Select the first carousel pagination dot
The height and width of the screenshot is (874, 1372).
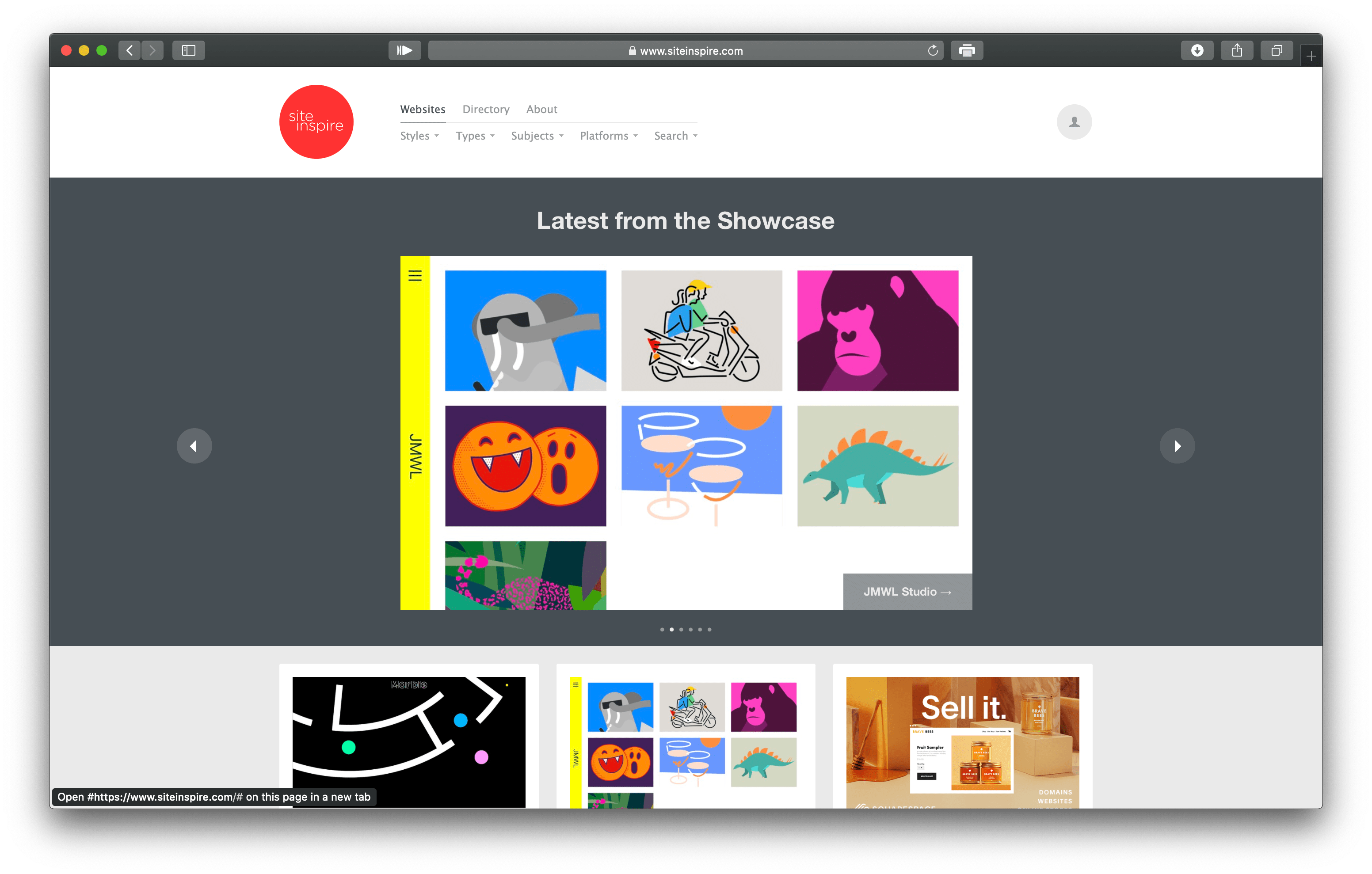662,630
